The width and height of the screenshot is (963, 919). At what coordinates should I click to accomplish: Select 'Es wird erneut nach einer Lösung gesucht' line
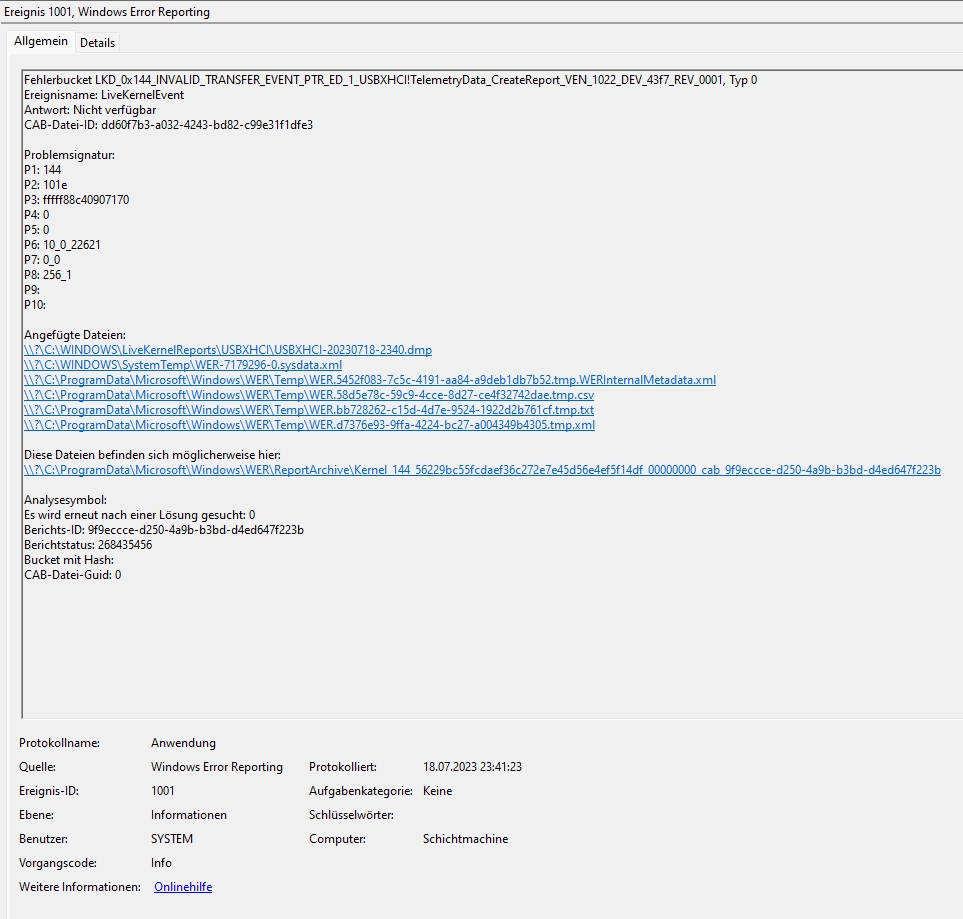[139, 515]
